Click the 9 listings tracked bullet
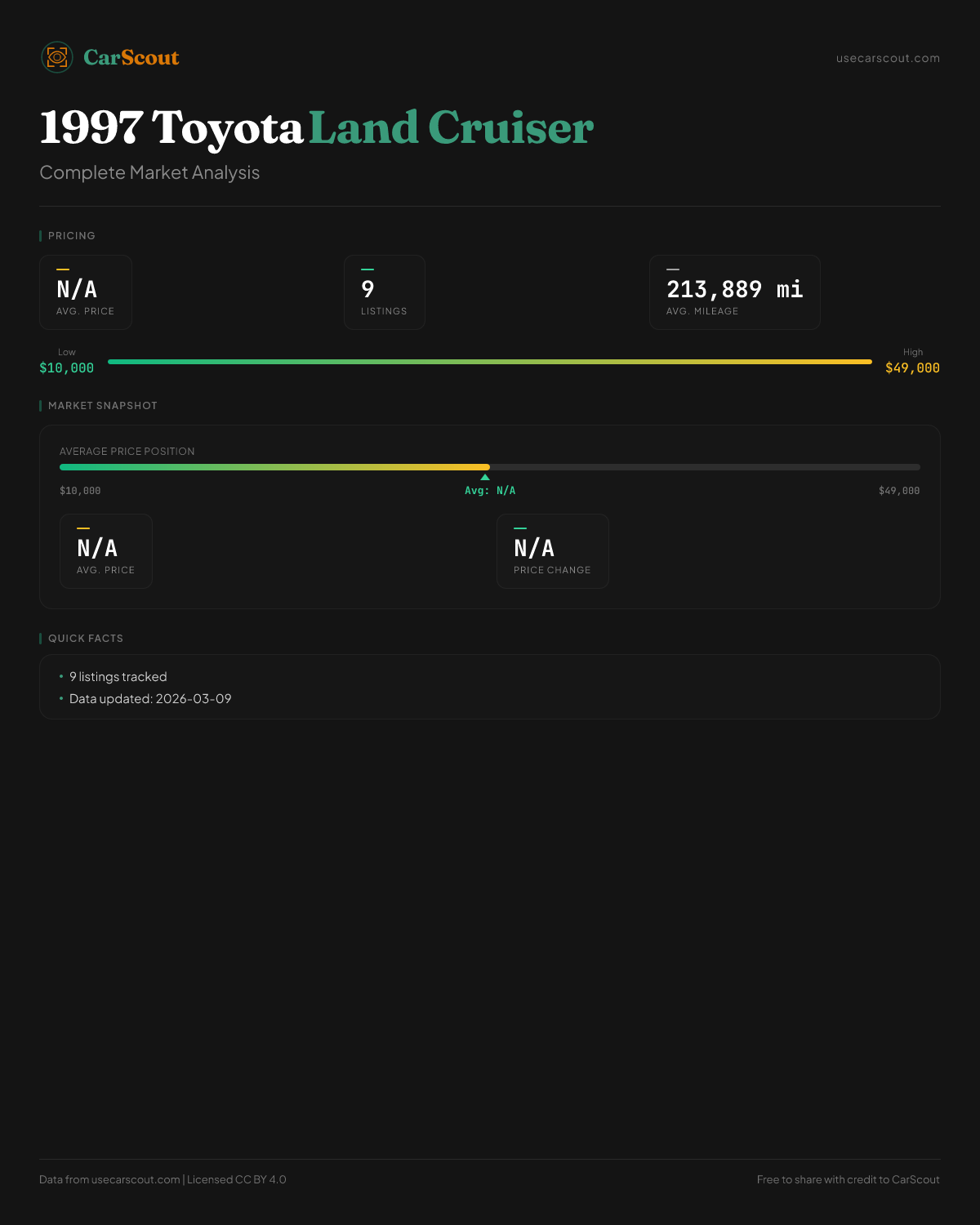 click(x=118, y=677)
